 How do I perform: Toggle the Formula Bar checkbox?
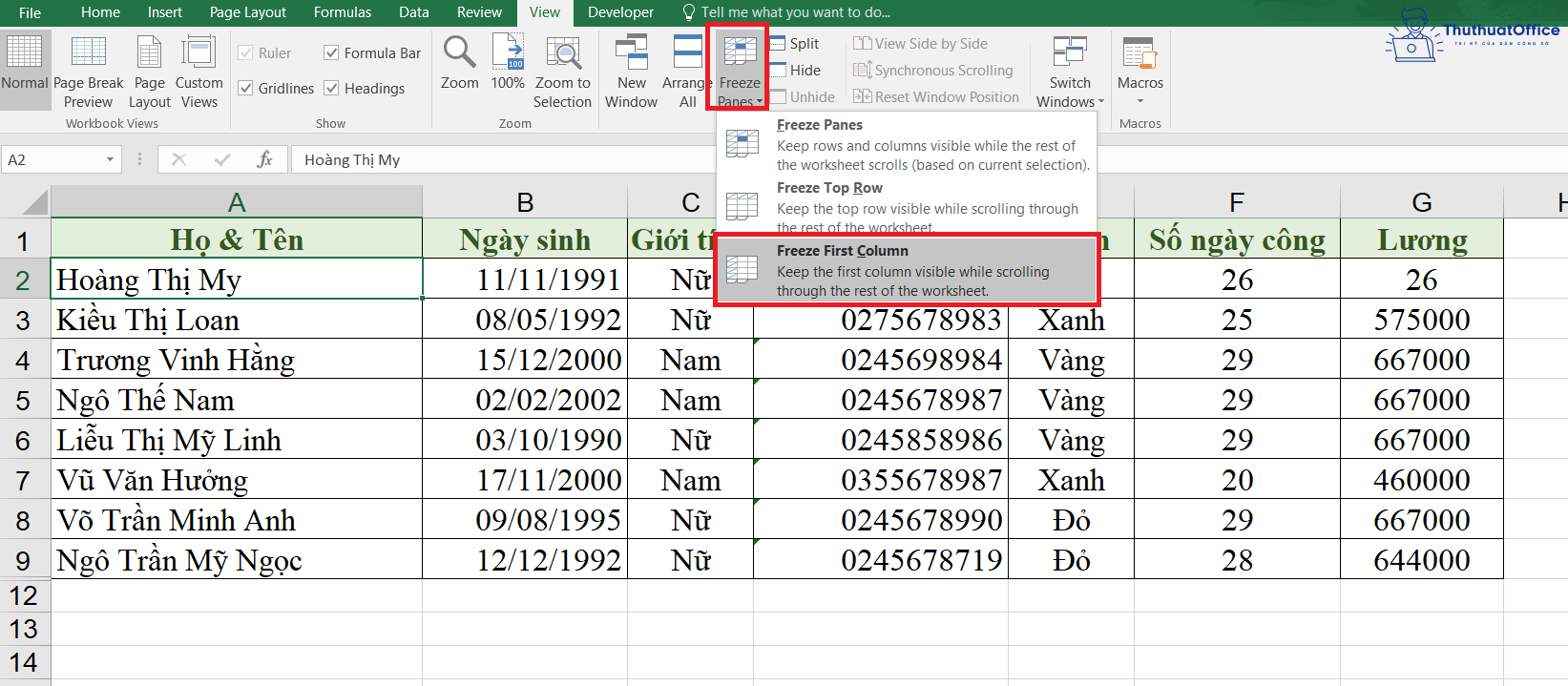point(331,53)
